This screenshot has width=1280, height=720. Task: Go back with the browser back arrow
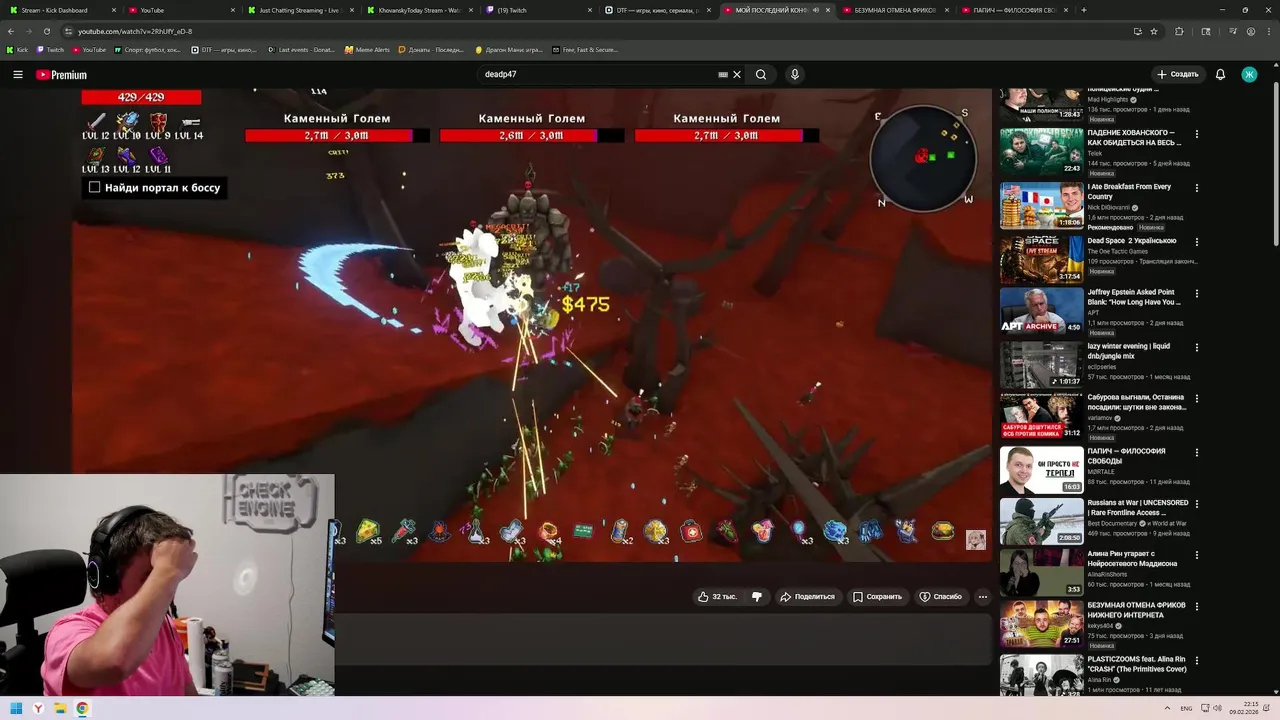(x=11, y=31)
